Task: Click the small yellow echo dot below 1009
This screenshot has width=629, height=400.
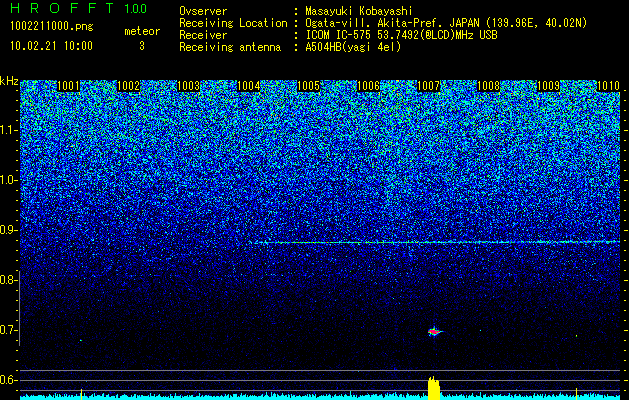Action: pyautogui.click(x=576, y=336)
